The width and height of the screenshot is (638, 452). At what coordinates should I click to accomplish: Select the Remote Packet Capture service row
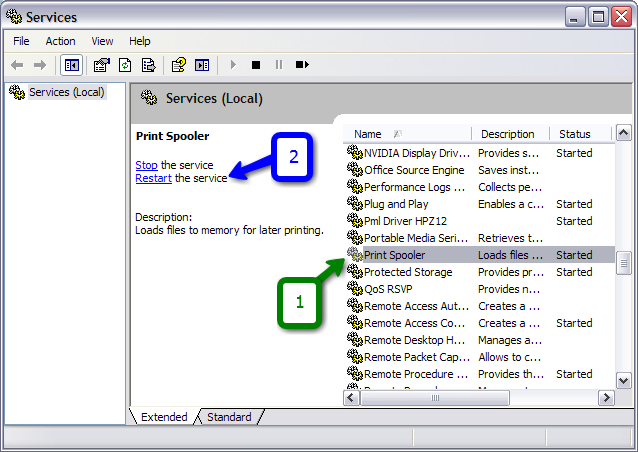(480, 357)
